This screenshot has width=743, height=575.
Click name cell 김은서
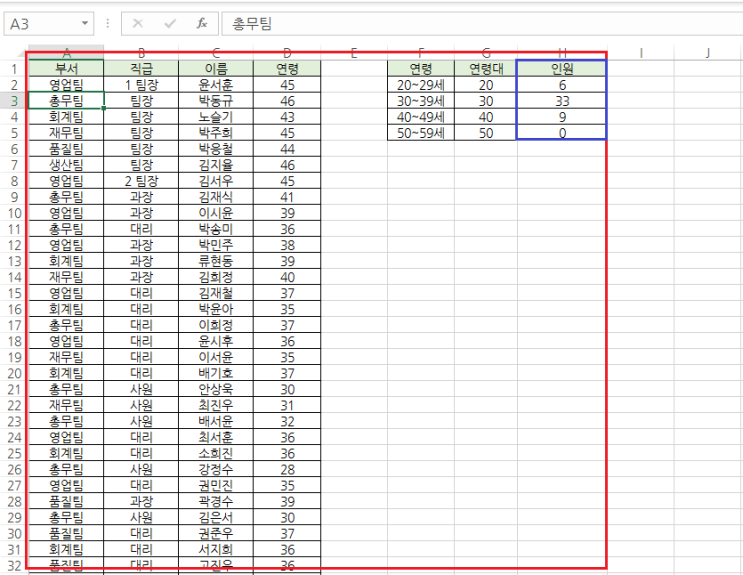pyautogui.click(x=216, y=517)
